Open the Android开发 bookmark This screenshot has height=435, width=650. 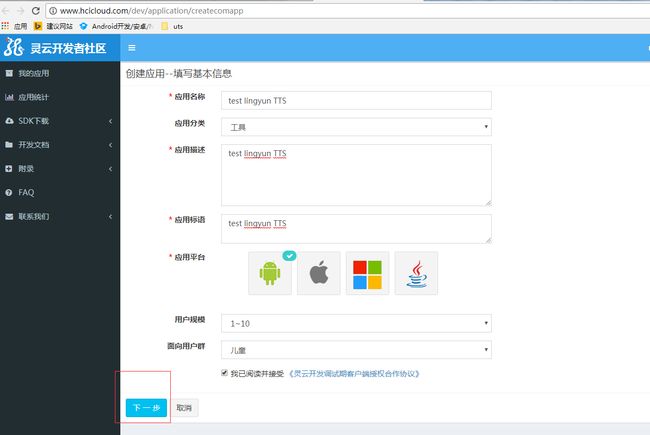click(x=116, y=26)
